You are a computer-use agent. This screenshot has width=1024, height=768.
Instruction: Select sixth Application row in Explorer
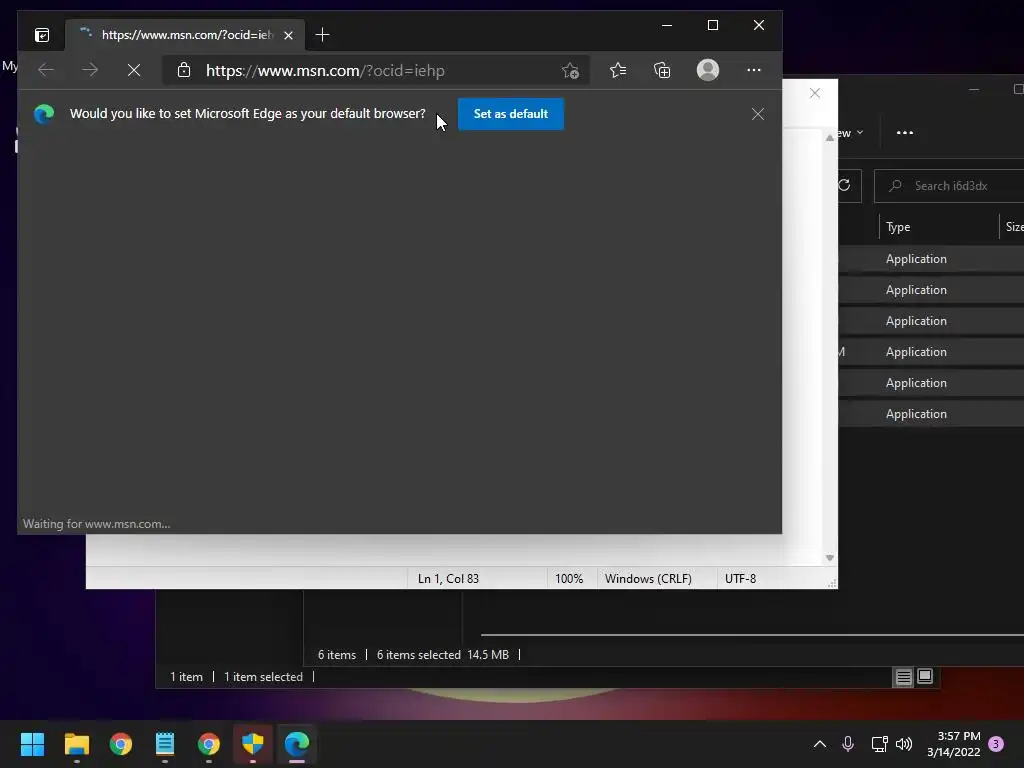coord(931,413)
